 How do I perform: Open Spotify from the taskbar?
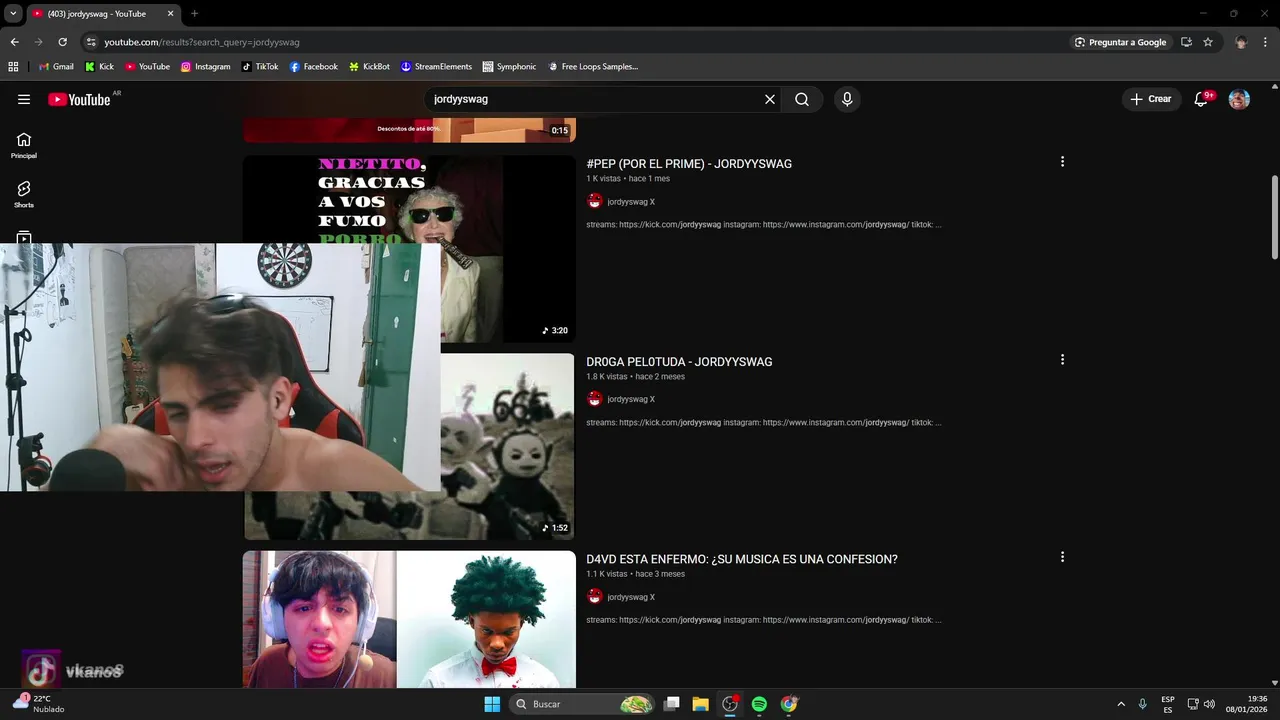(759, 704)
